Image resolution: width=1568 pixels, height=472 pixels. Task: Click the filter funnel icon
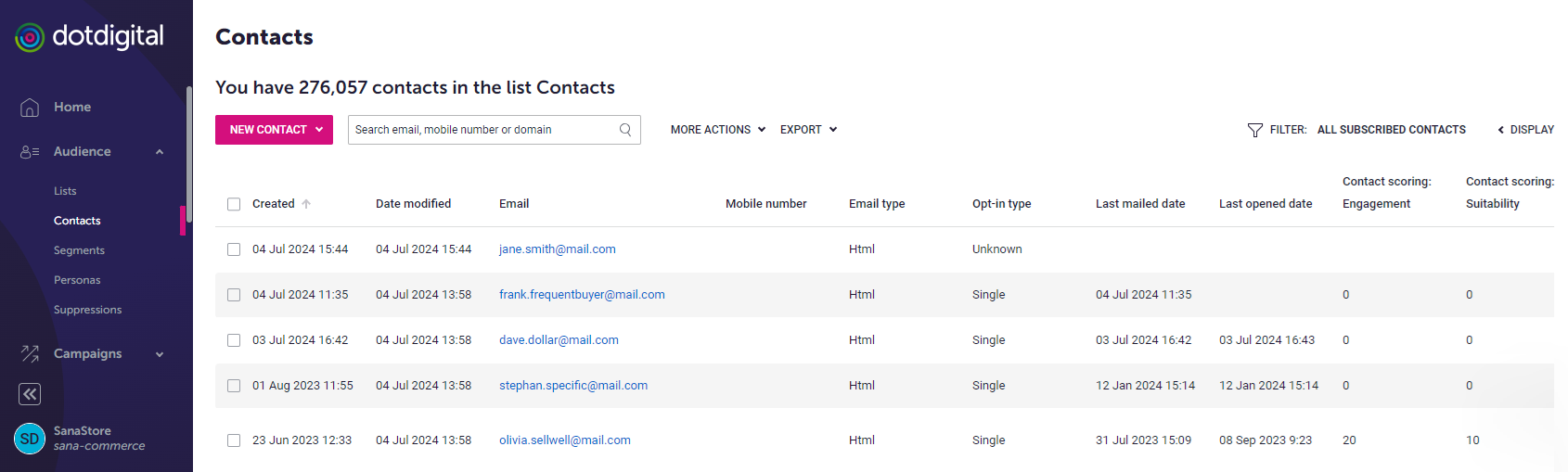[x=1255, y=130]
